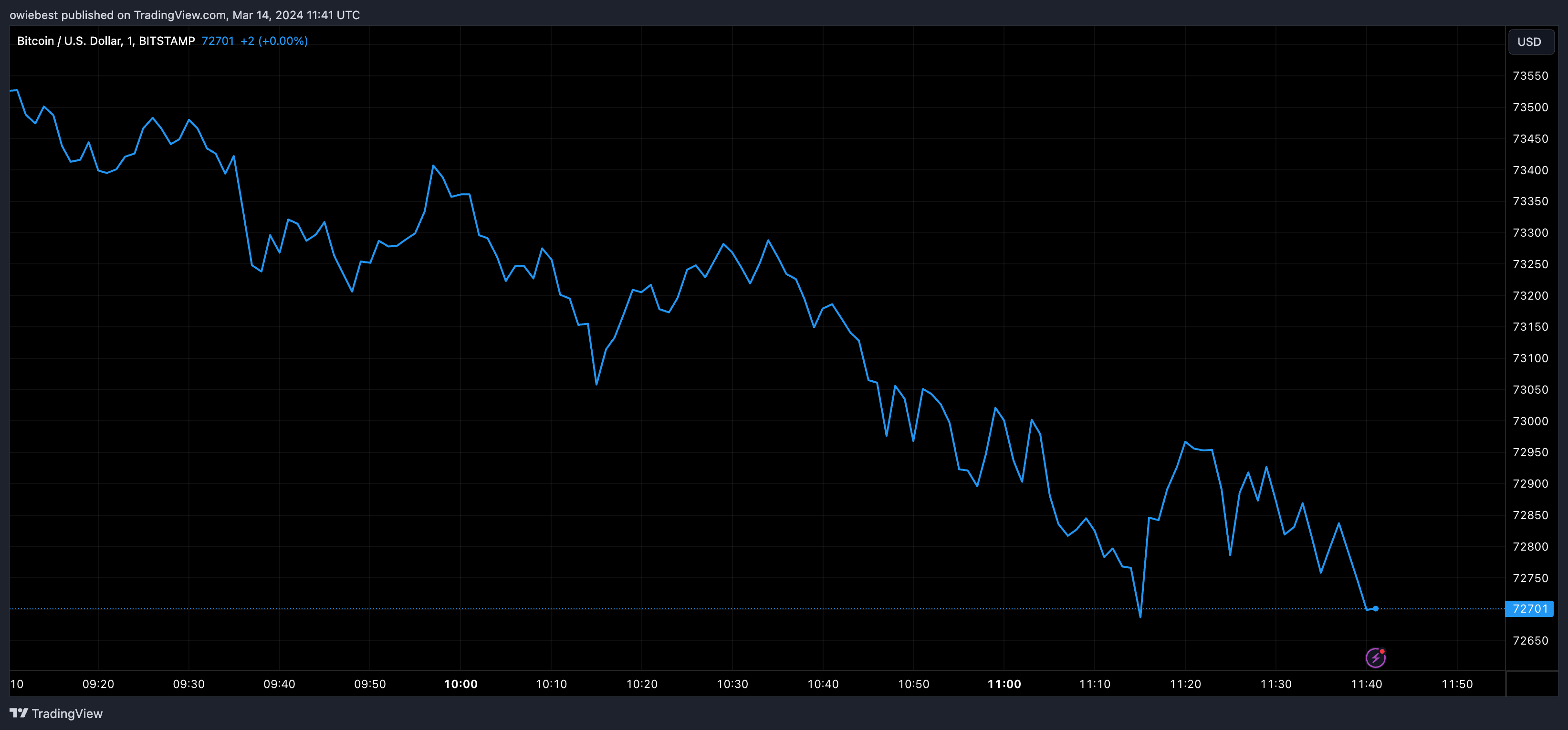Click the 72650 price axis label
This screenshot has height=730, width=1568.
1530,640
